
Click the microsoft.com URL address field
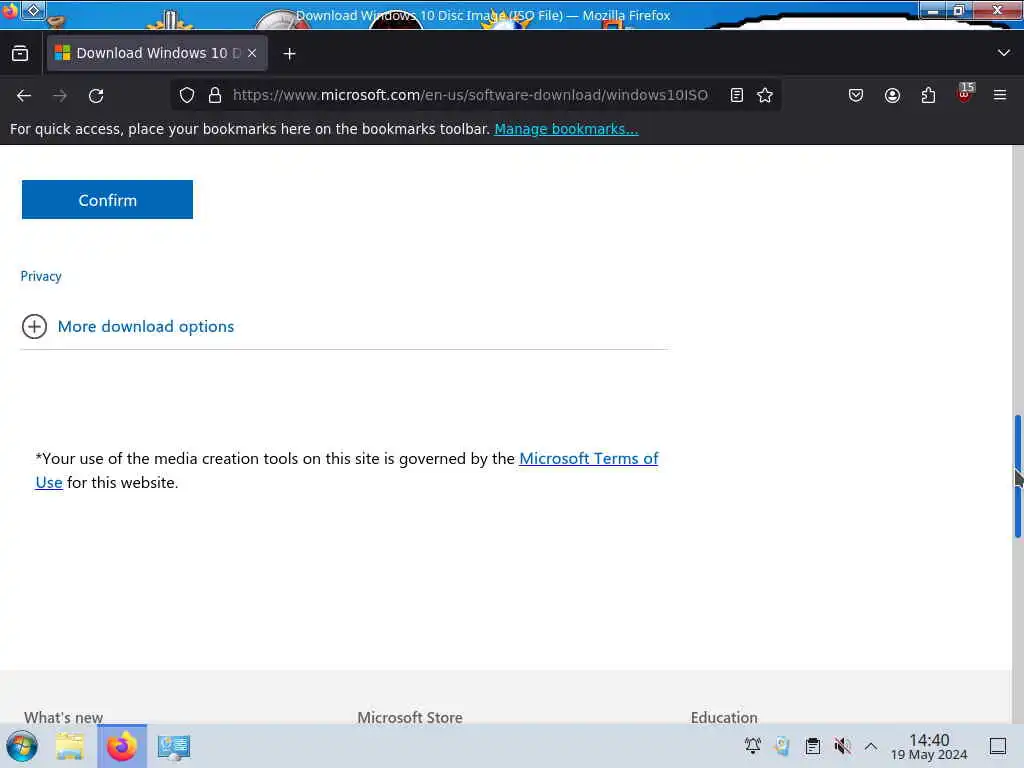[470, 95]
